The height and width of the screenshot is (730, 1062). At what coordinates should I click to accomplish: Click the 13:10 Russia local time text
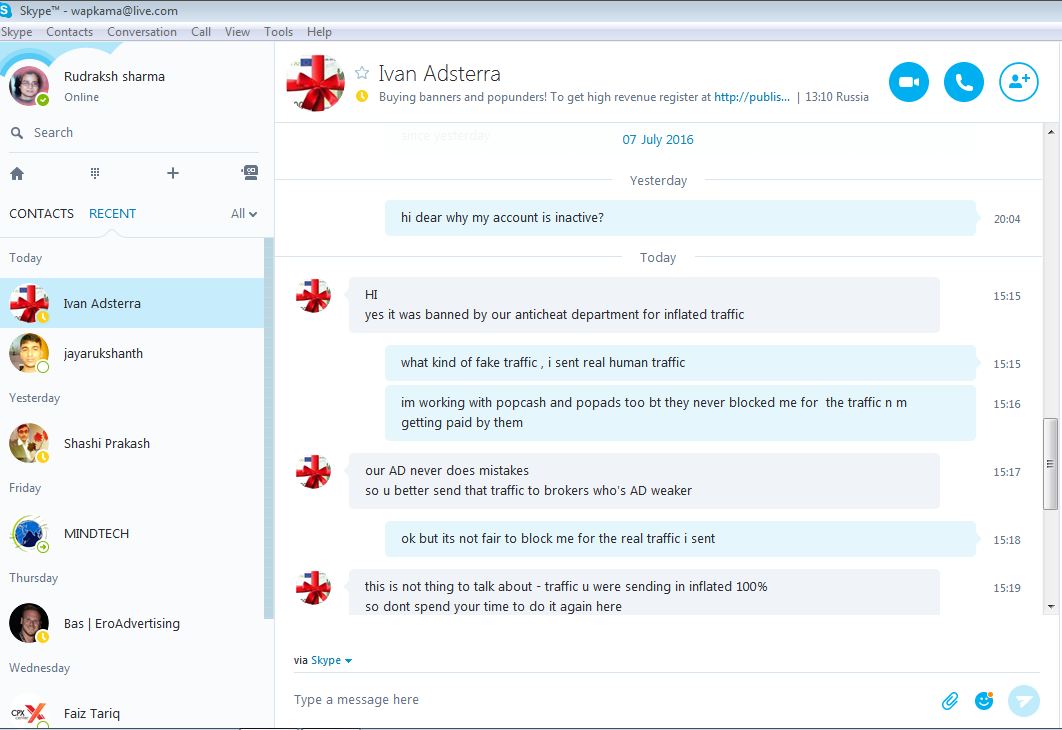[x=836, y=97]
